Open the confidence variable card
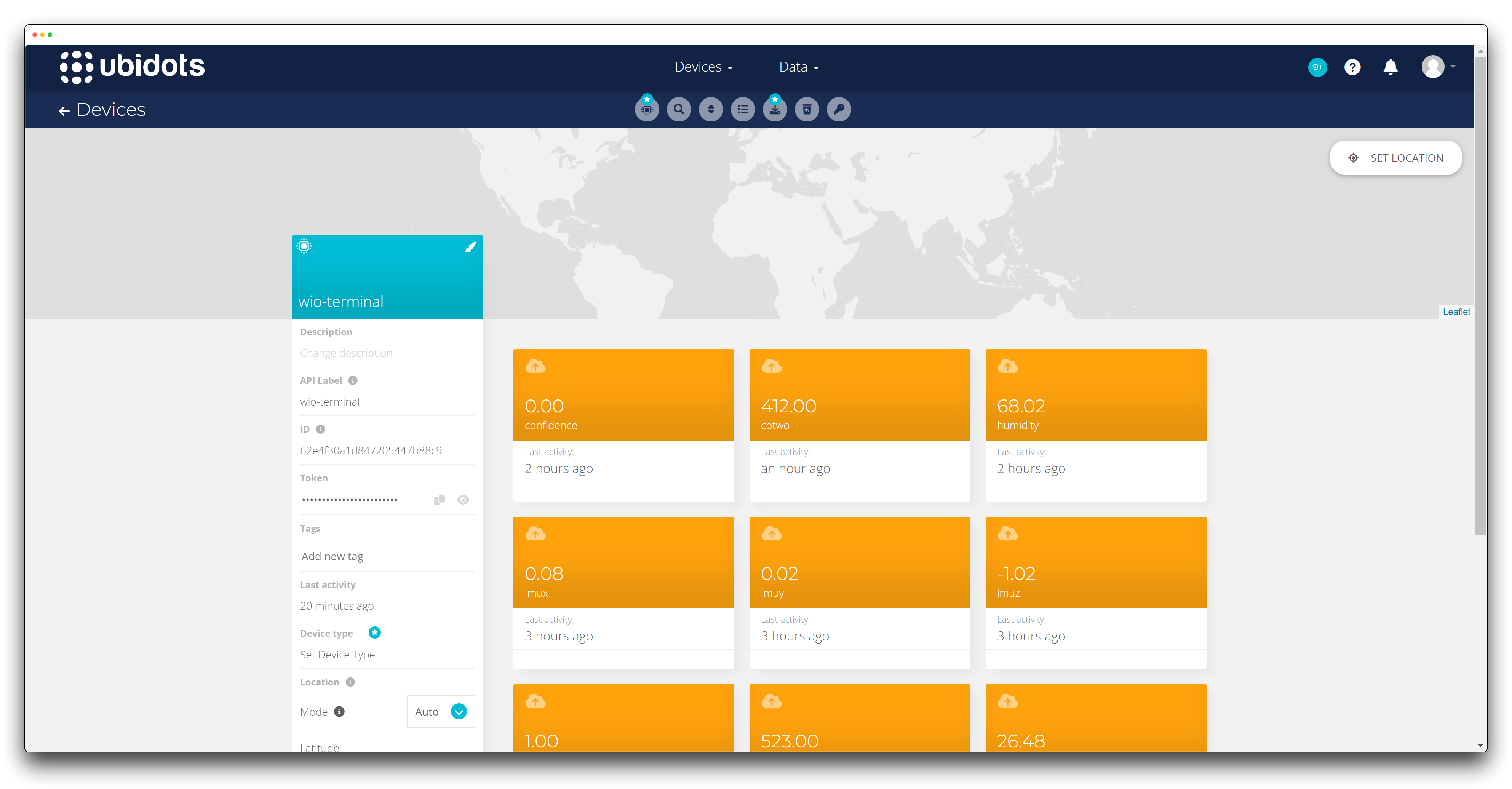Viewport: 1512px width, 789px height. [x=623, y=425]
